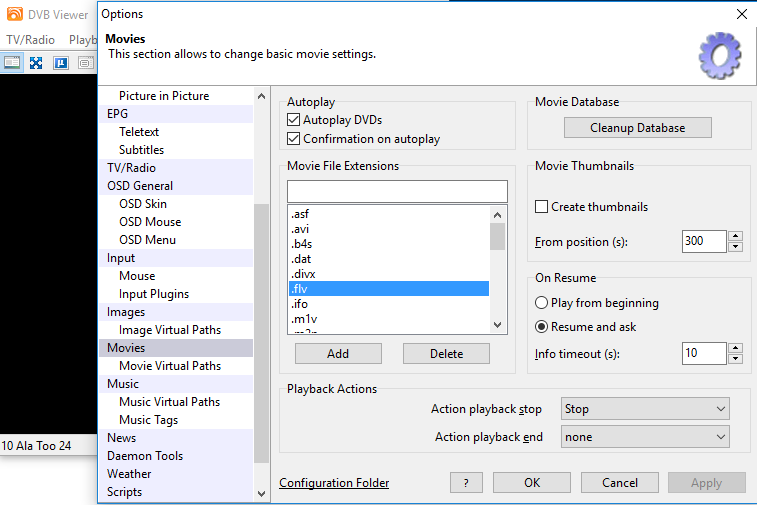Select .avi in extensions list
Viewport: 757px width, 505px height.
pyautogui.click(x=389, y=229)
